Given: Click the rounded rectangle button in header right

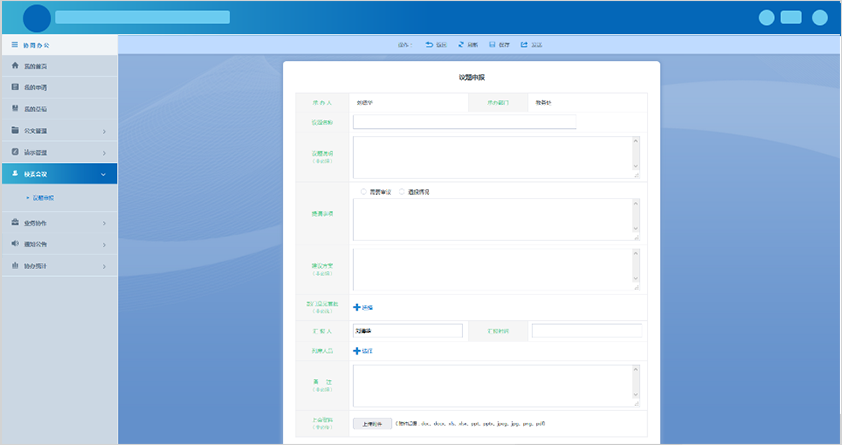Looking at the screenshot, I should click(791, 17).
